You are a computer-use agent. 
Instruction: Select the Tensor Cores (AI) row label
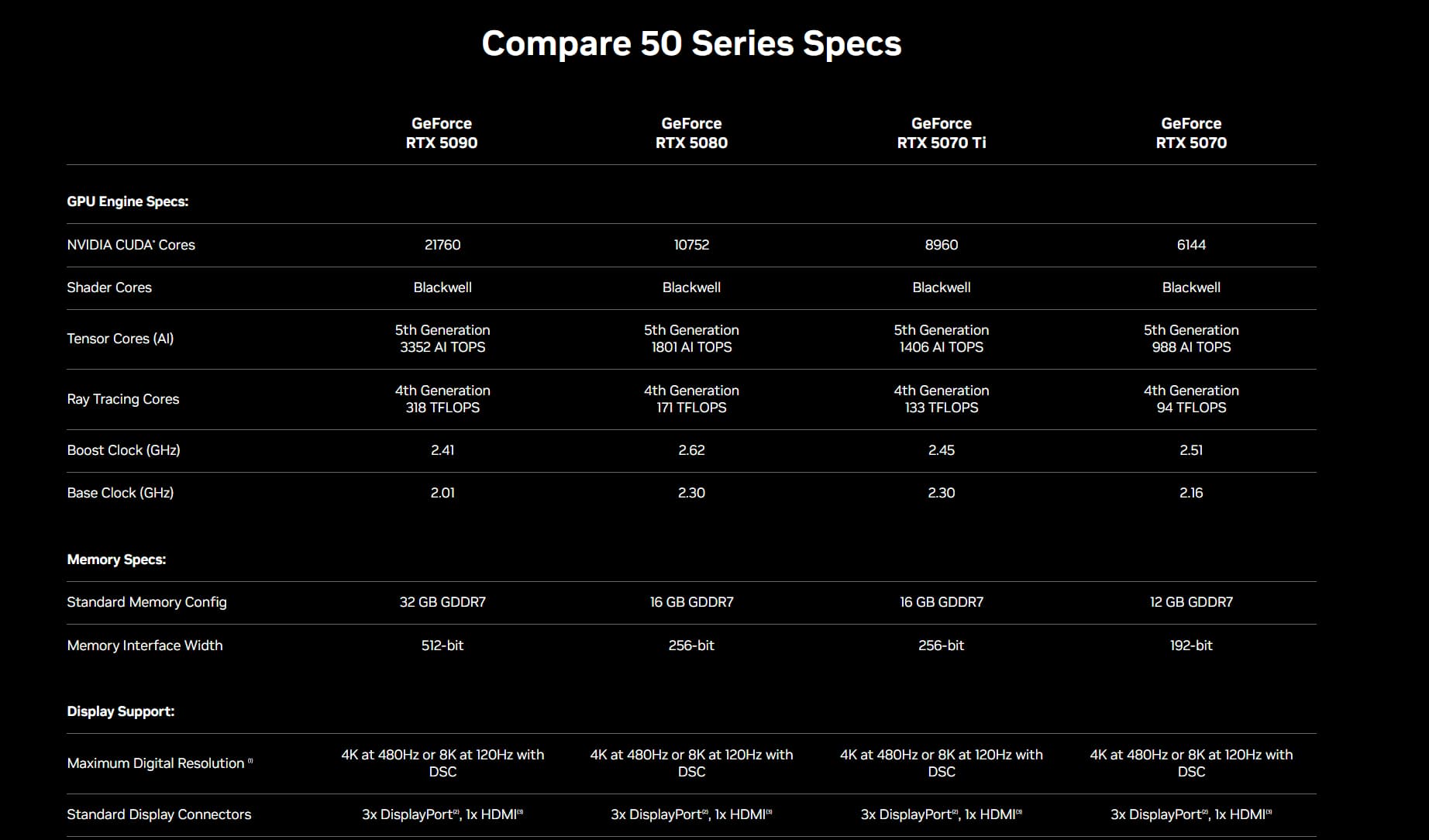(120, 339)
